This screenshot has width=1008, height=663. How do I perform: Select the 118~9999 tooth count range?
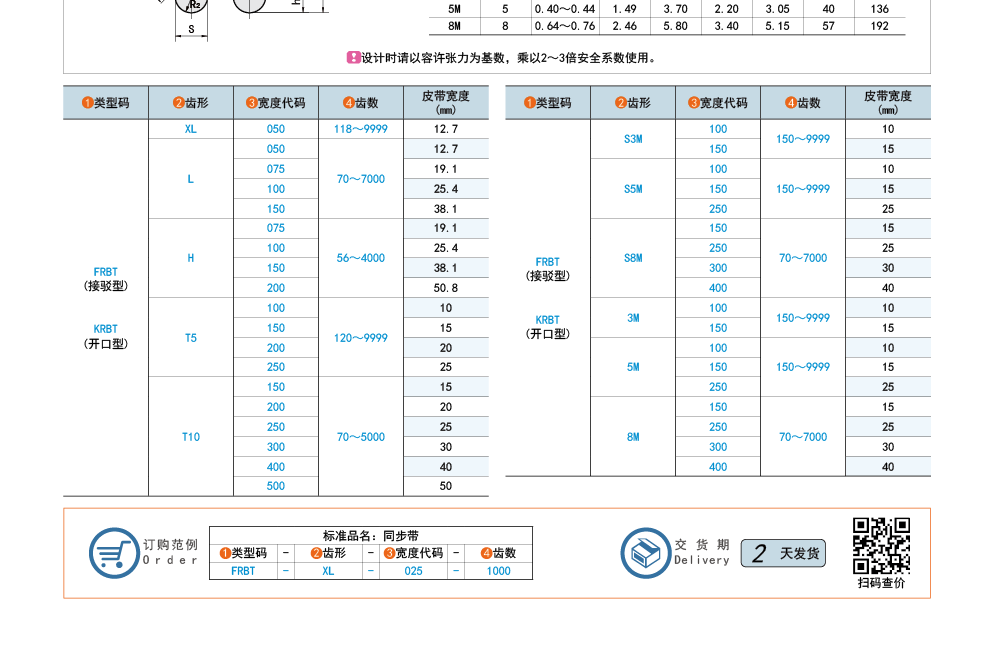(x=361, y=129)
